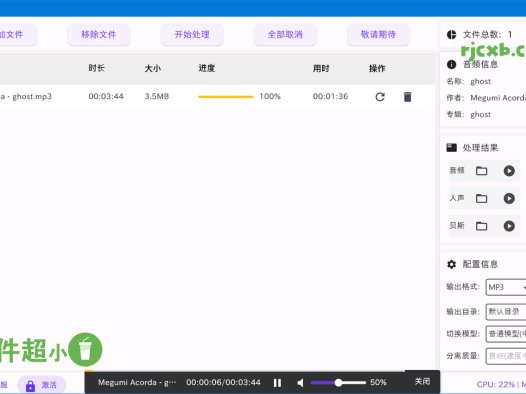Click the 移除文件 button
The width and height of the screenshot is (526, 394).
pyautogui.click(x=99, y=35)
